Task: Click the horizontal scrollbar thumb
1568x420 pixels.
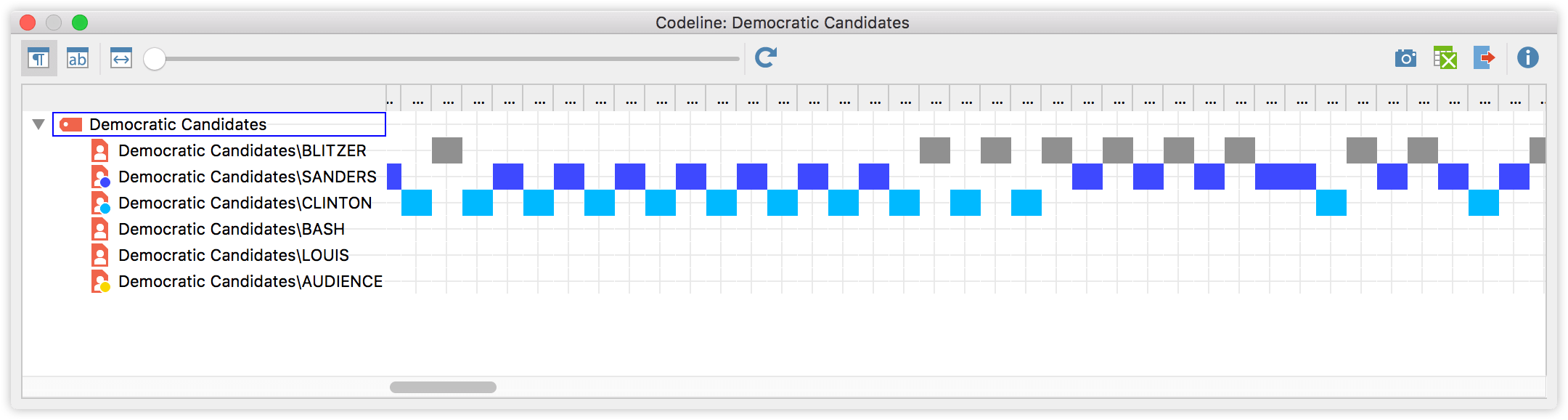Action: click(443, 387)
